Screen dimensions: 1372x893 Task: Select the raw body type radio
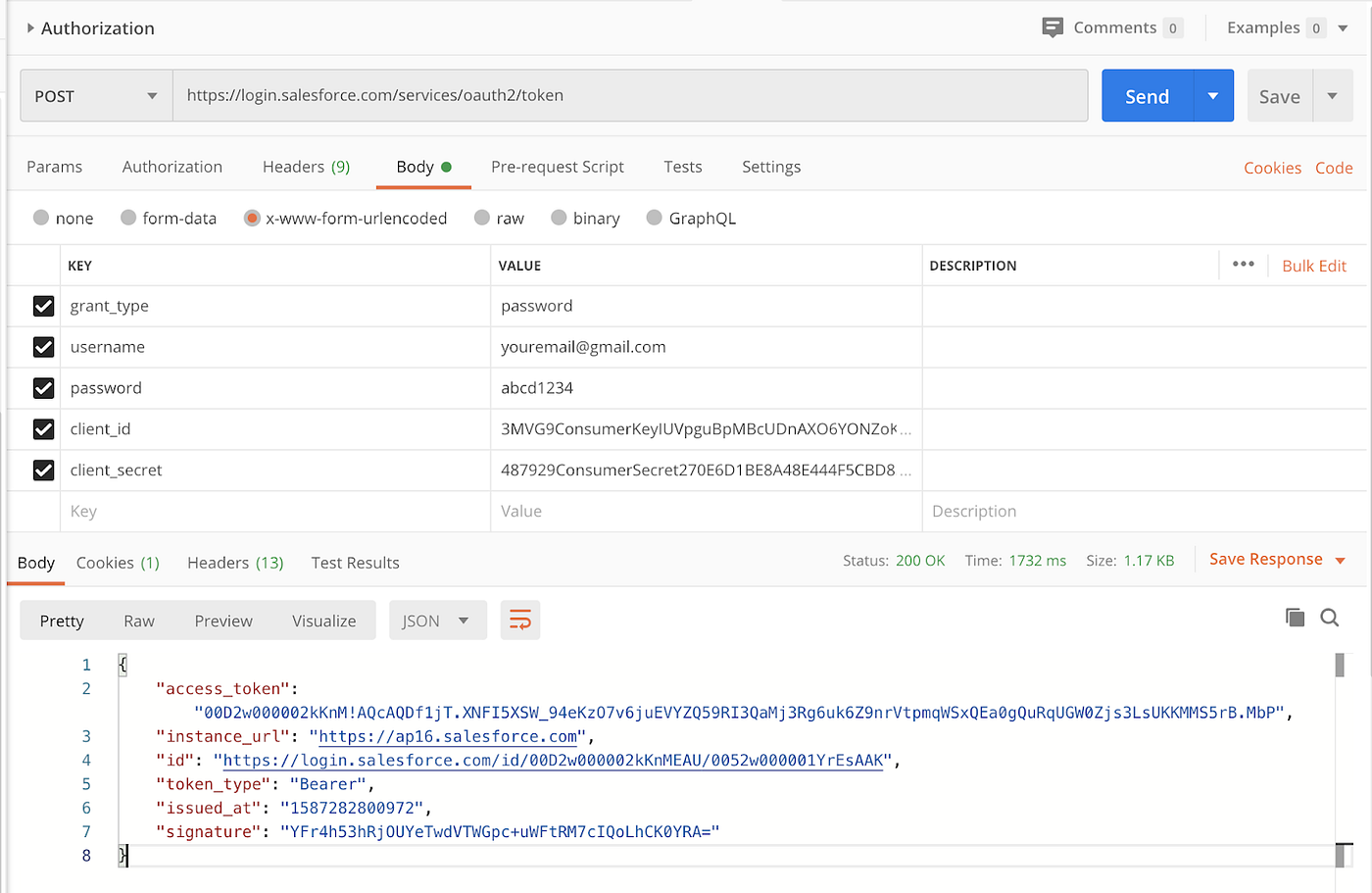tap(482, 218)
